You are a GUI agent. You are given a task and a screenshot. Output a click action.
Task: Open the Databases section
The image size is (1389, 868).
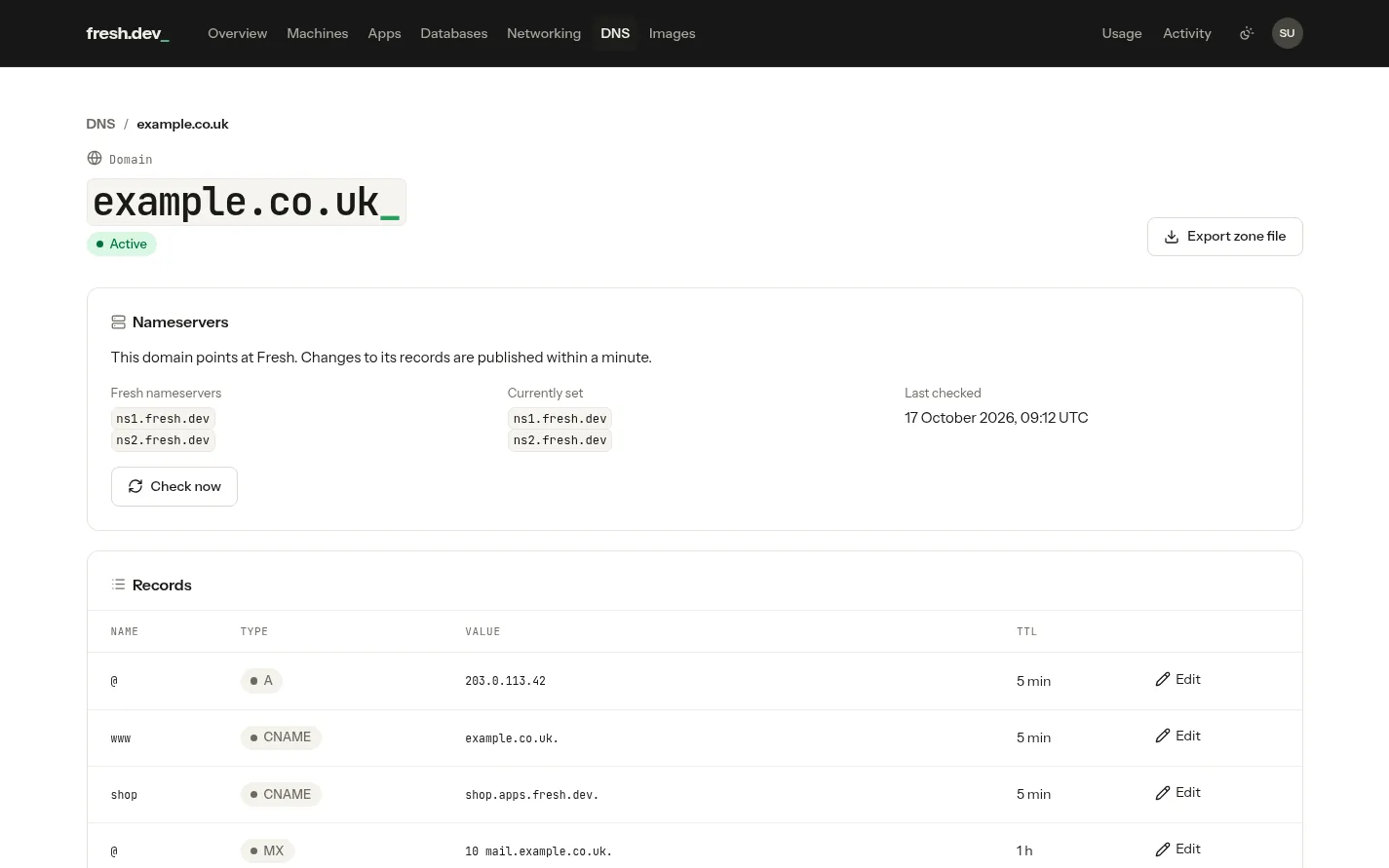(453, 33)
